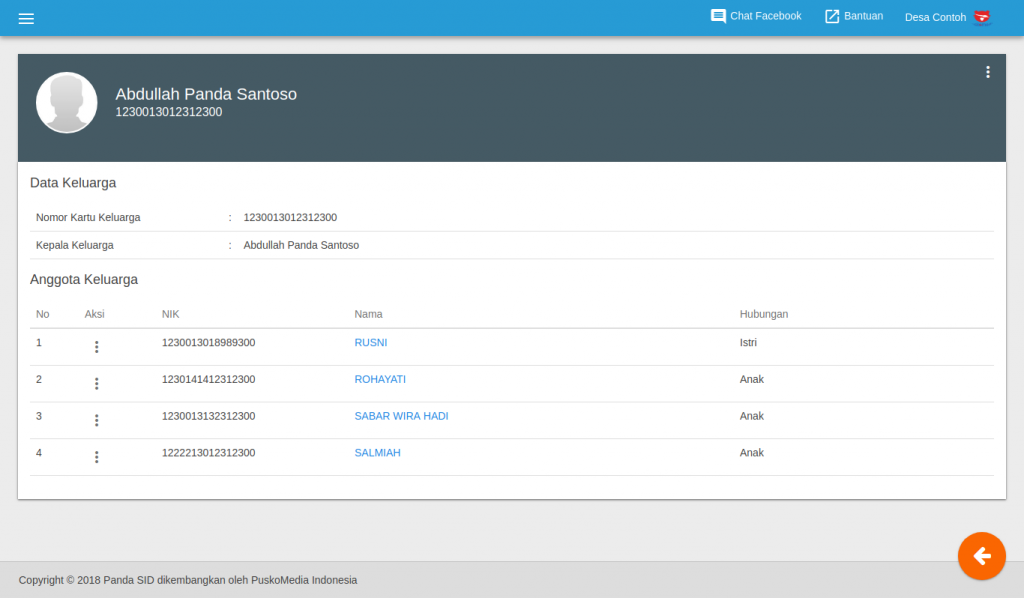Click the Data Keluarga section heading
1024x598 pixels.
click(73, 183)
